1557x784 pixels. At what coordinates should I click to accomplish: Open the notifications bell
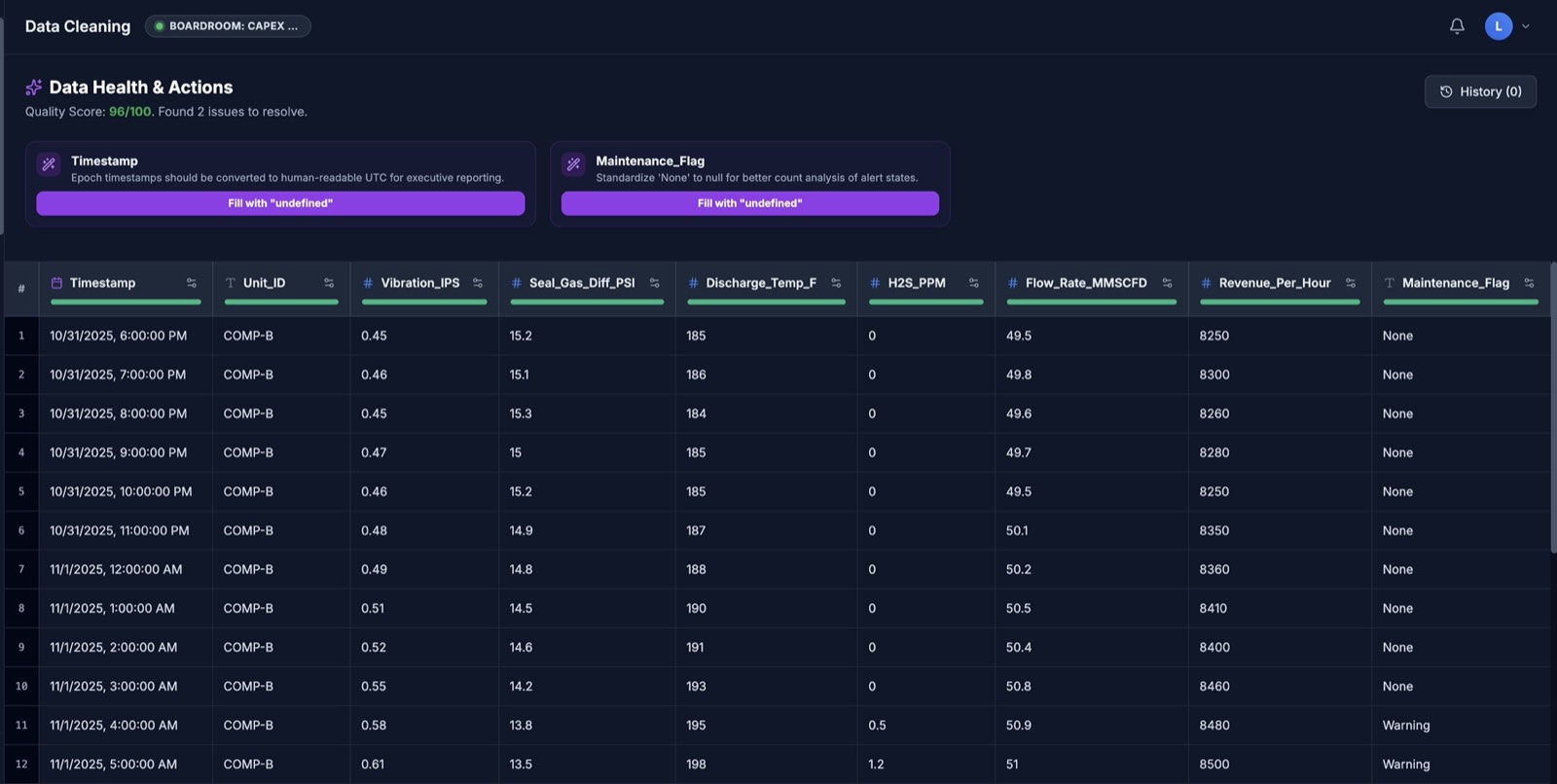tap(1457, 26)
